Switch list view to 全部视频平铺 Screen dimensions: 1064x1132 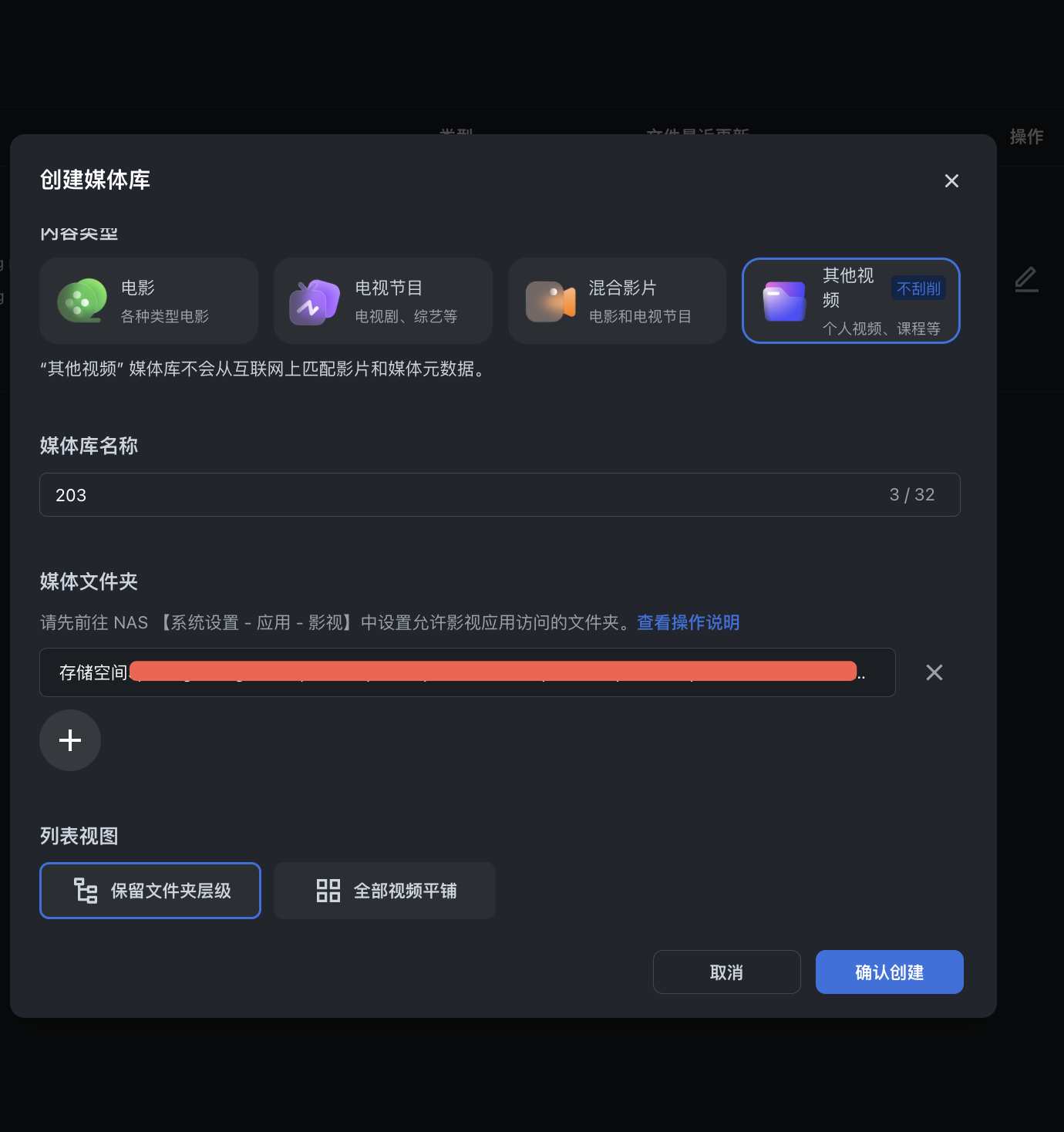click(x=385, y=891)
